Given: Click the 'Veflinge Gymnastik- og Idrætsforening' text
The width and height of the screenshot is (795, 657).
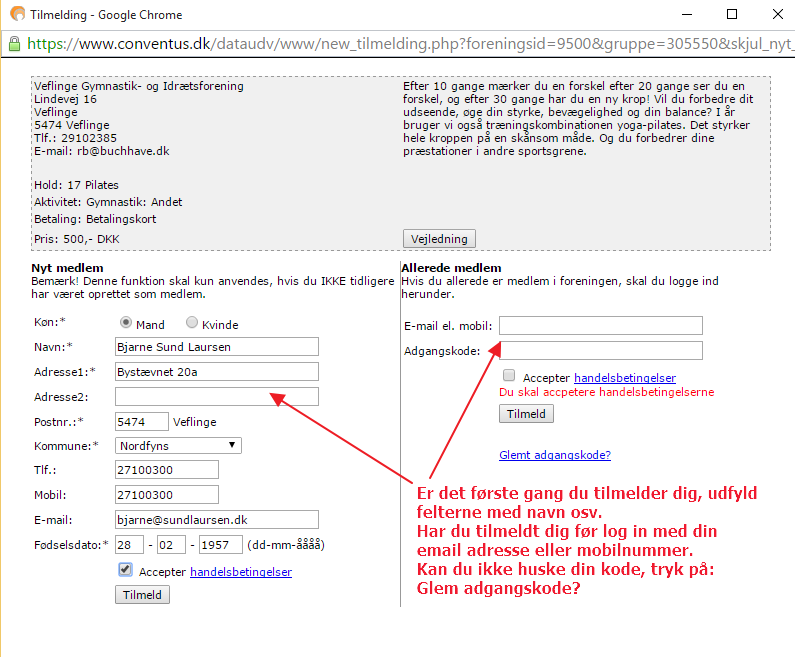Looking at the screenshot, I should click(139, 86).
